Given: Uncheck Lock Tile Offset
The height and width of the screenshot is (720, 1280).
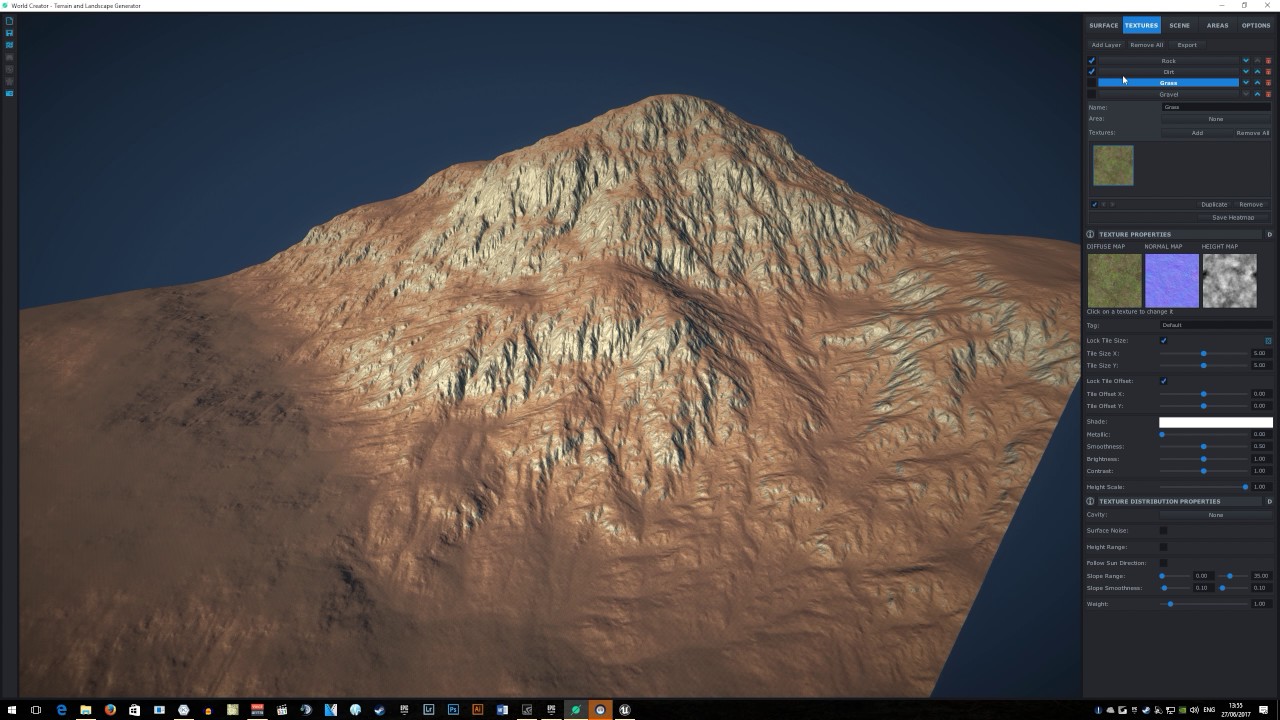Looking at the screenshot, I should pyautogui.click(x=1163, y=381).
